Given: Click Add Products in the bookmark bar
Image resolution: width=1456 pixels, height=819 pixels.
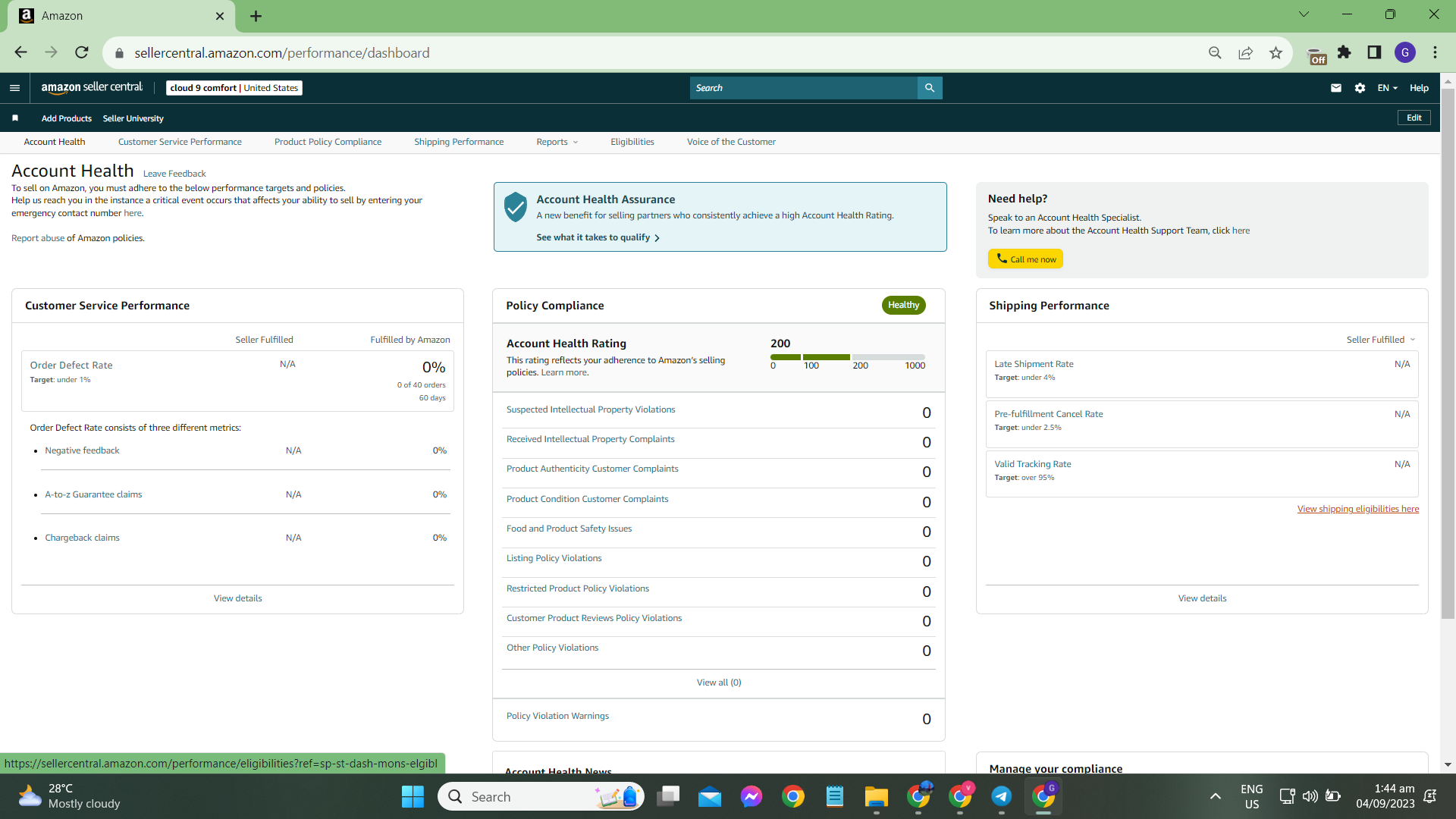Looking at the screenshot, I should pos(67,118).
